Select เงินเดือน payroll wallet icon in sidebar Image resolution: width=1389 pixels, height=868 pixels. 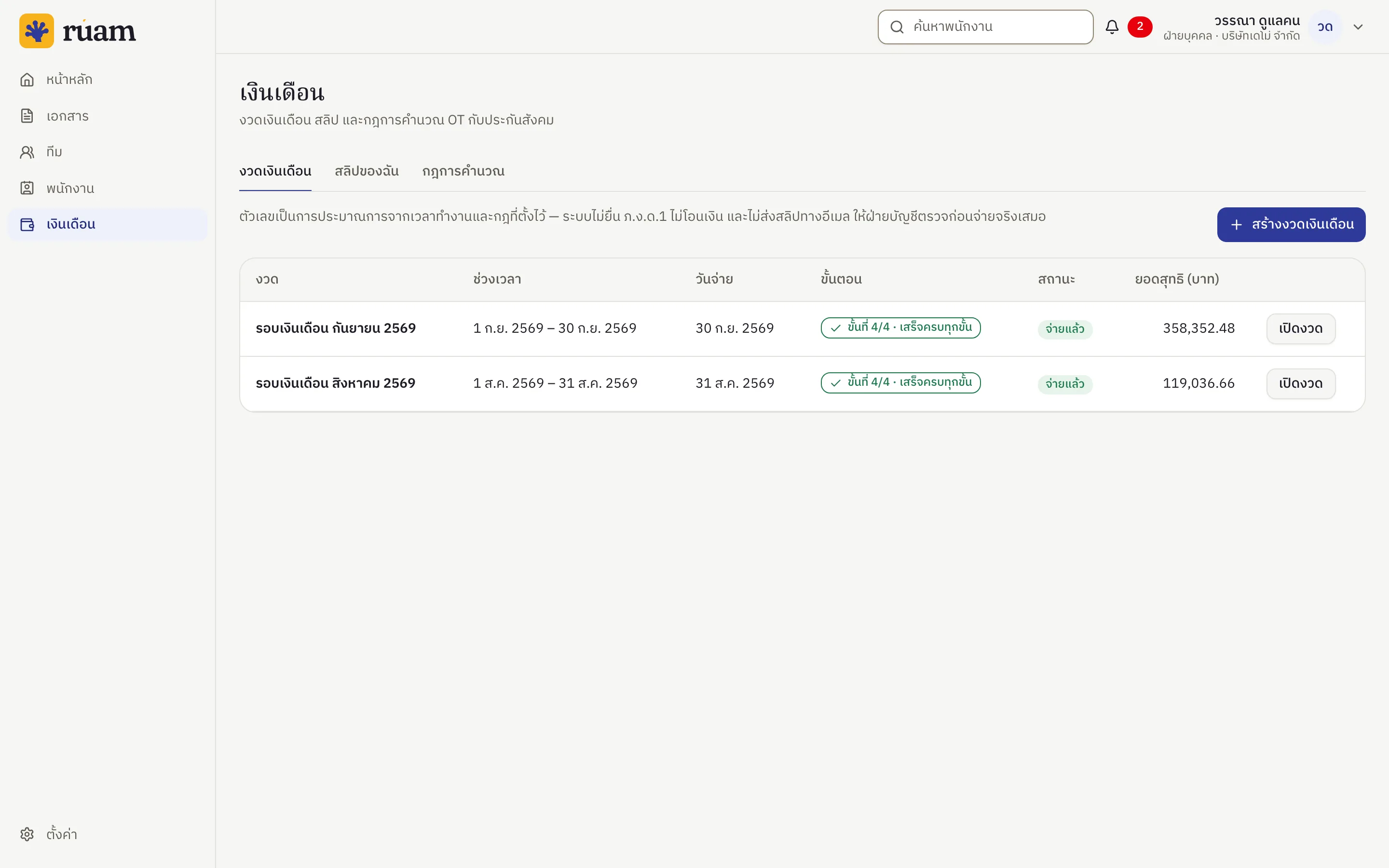click(27, 224)
